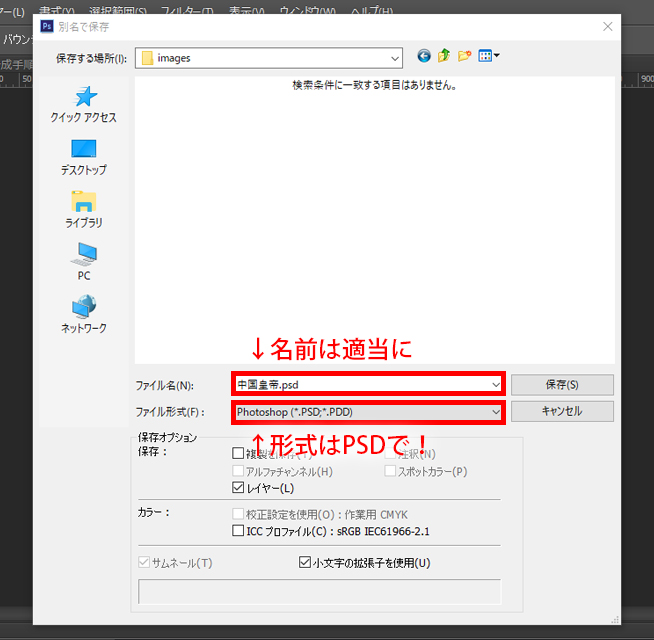Open ウィンドウ menu in Photoshop window
Viewport: 654px width, 640px height.
point(307,9)
